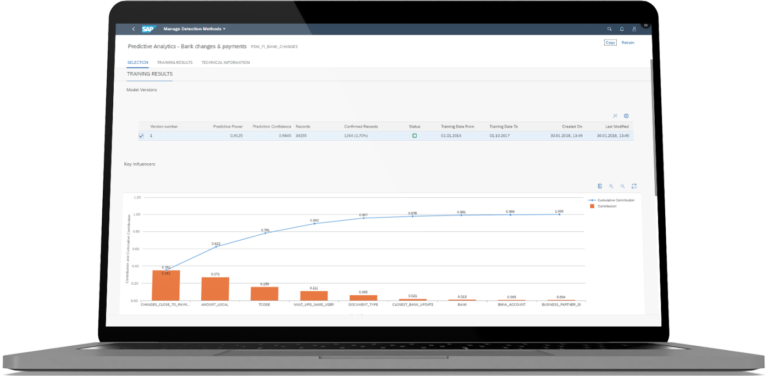
Task: Go back using the header back arrow
Action: pos(133,29)
